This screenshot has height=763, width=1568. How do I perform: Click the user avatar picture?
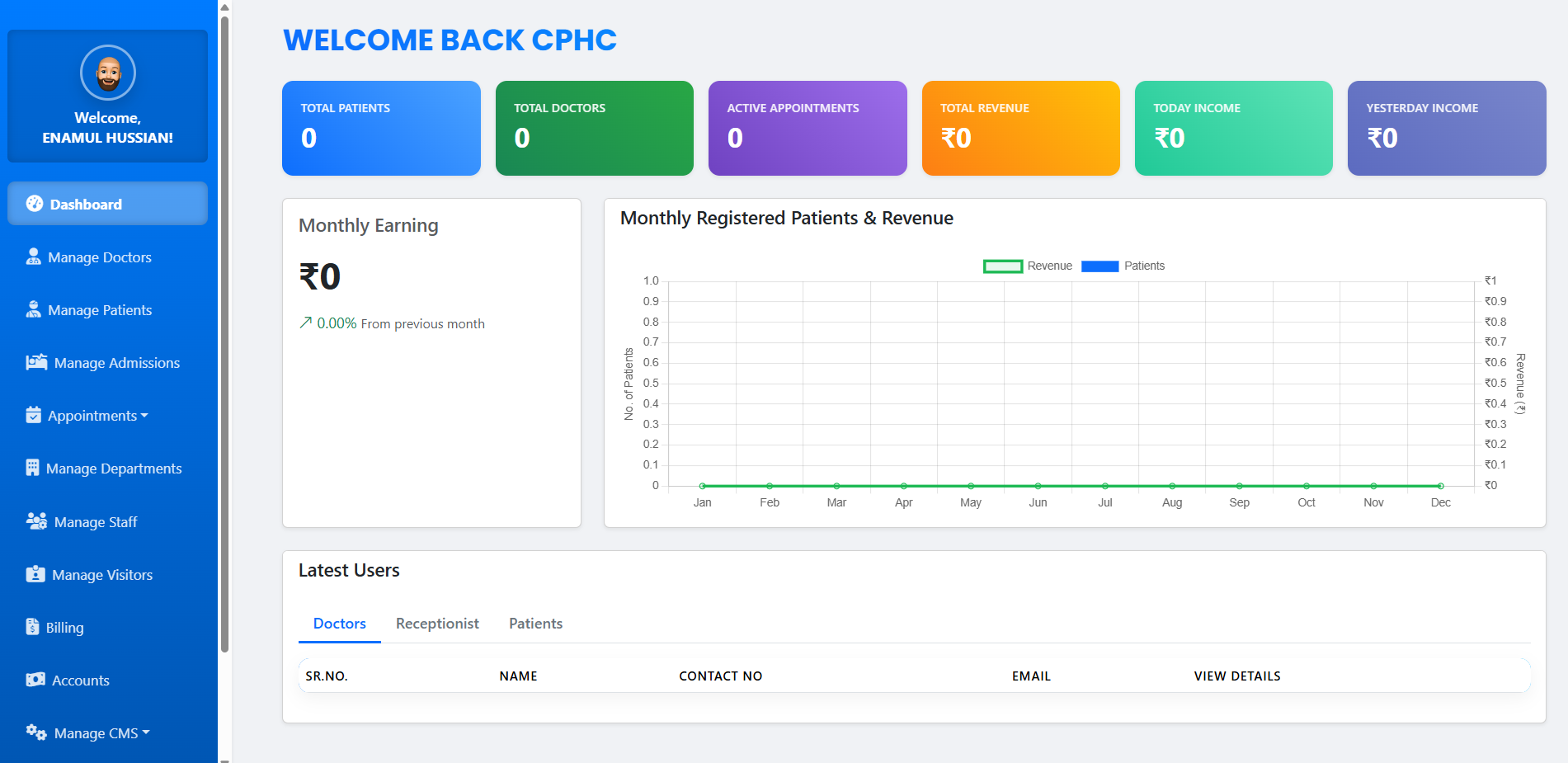pos(108,73)
